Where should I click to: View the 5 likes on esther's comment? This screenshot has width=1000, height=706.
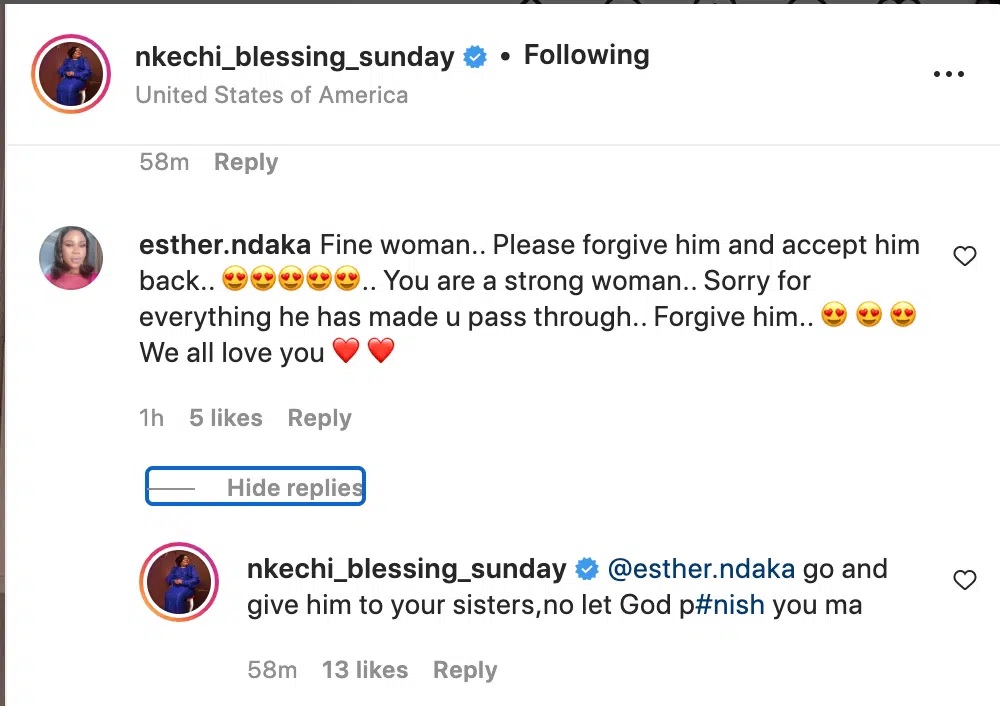[x=226, y=418]
